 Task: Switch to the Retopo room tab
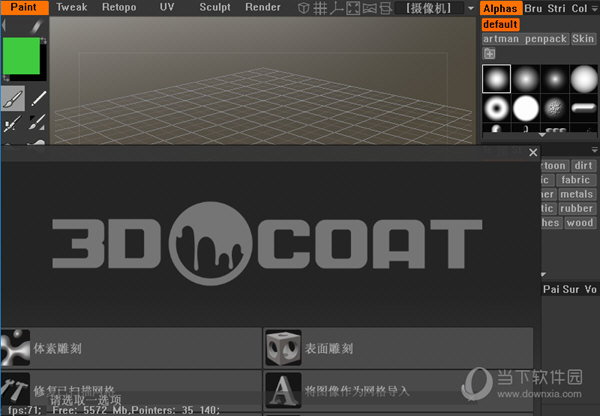[x=119, y=7]
